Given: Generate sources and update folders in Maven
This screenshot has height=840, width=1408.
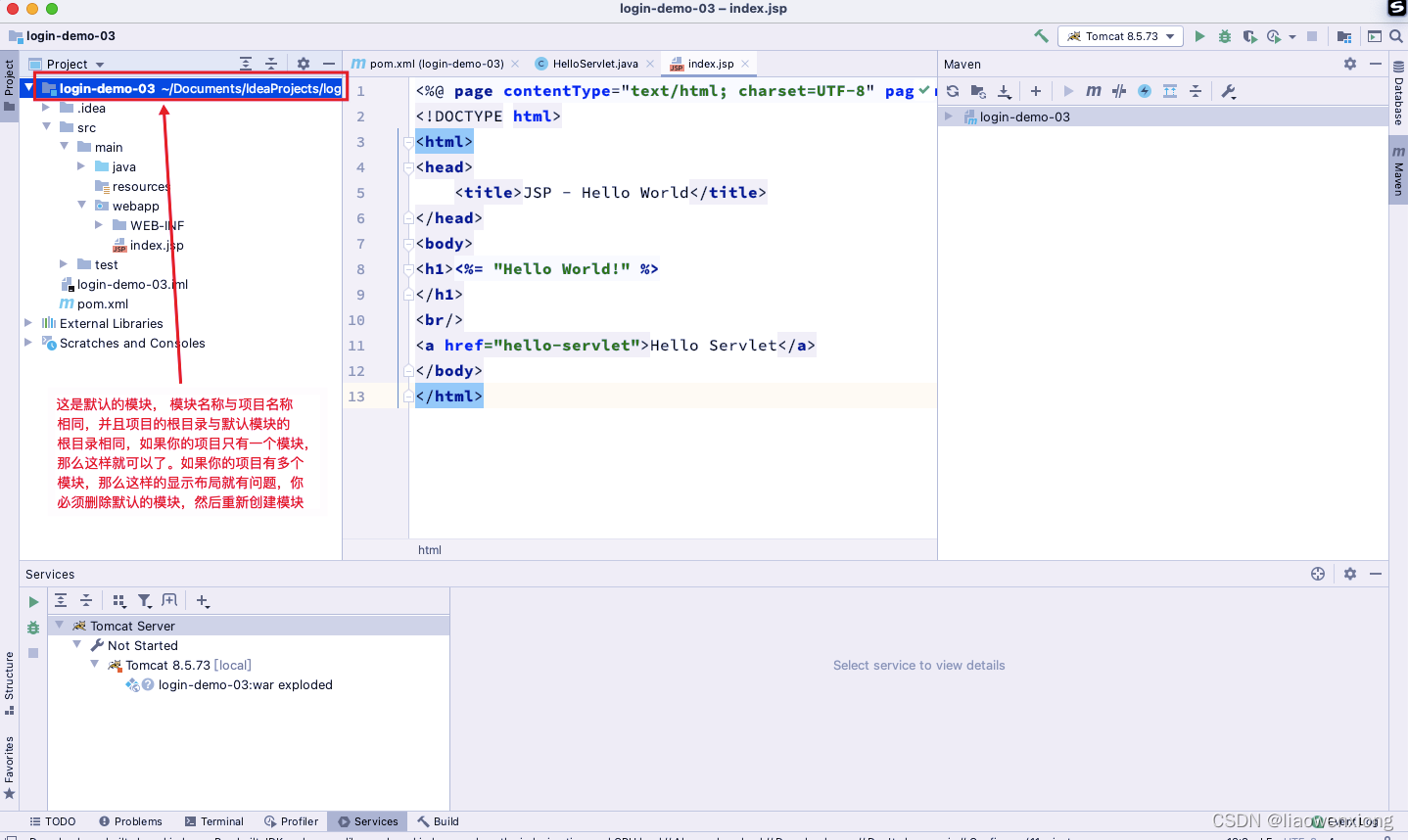Looking at the screenshot, I should 978,91.
